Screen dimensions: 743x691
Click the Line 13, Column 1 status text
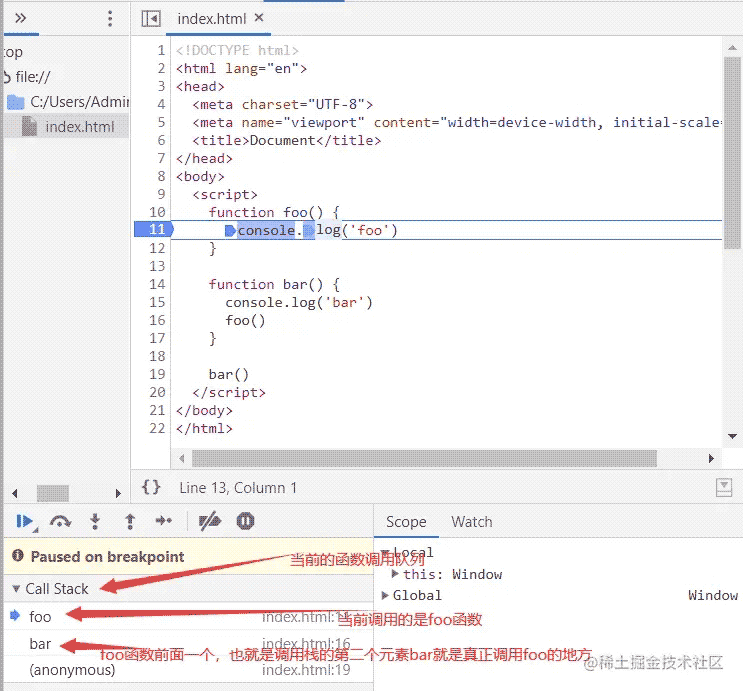(x=238, y=488)
